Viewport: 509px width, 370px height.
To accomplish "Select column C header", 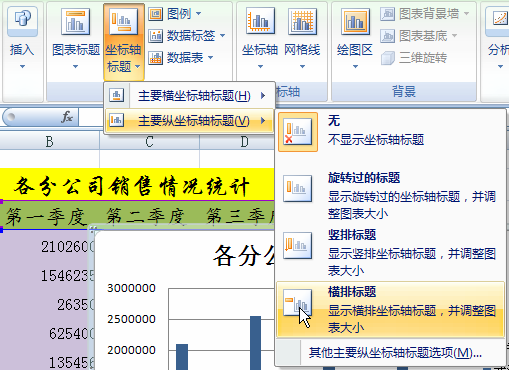I will tap(149, 141).
